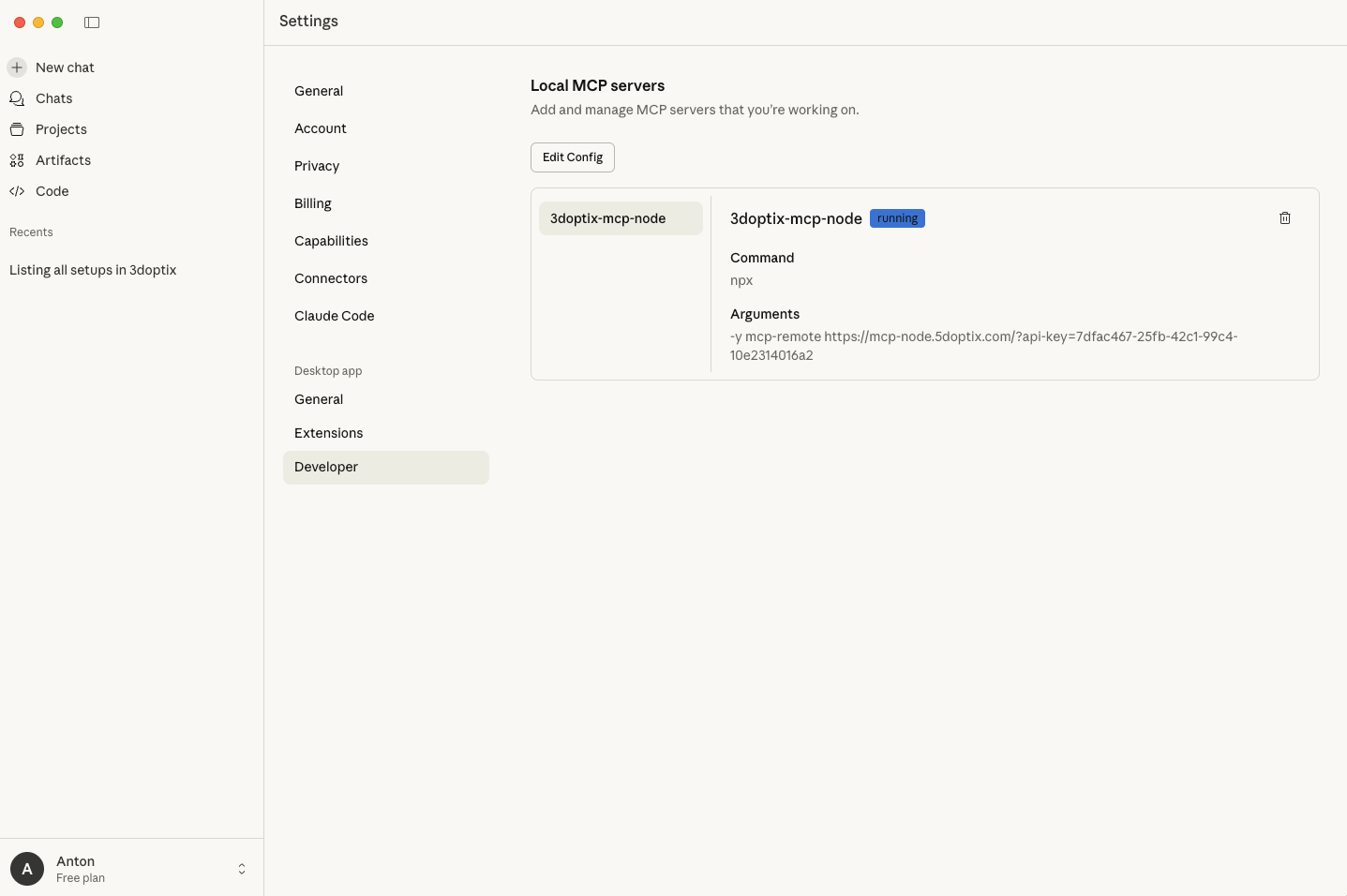Go to Privacy settings
The height and width of the screenshot is (896, 1347).
(317, 166)
